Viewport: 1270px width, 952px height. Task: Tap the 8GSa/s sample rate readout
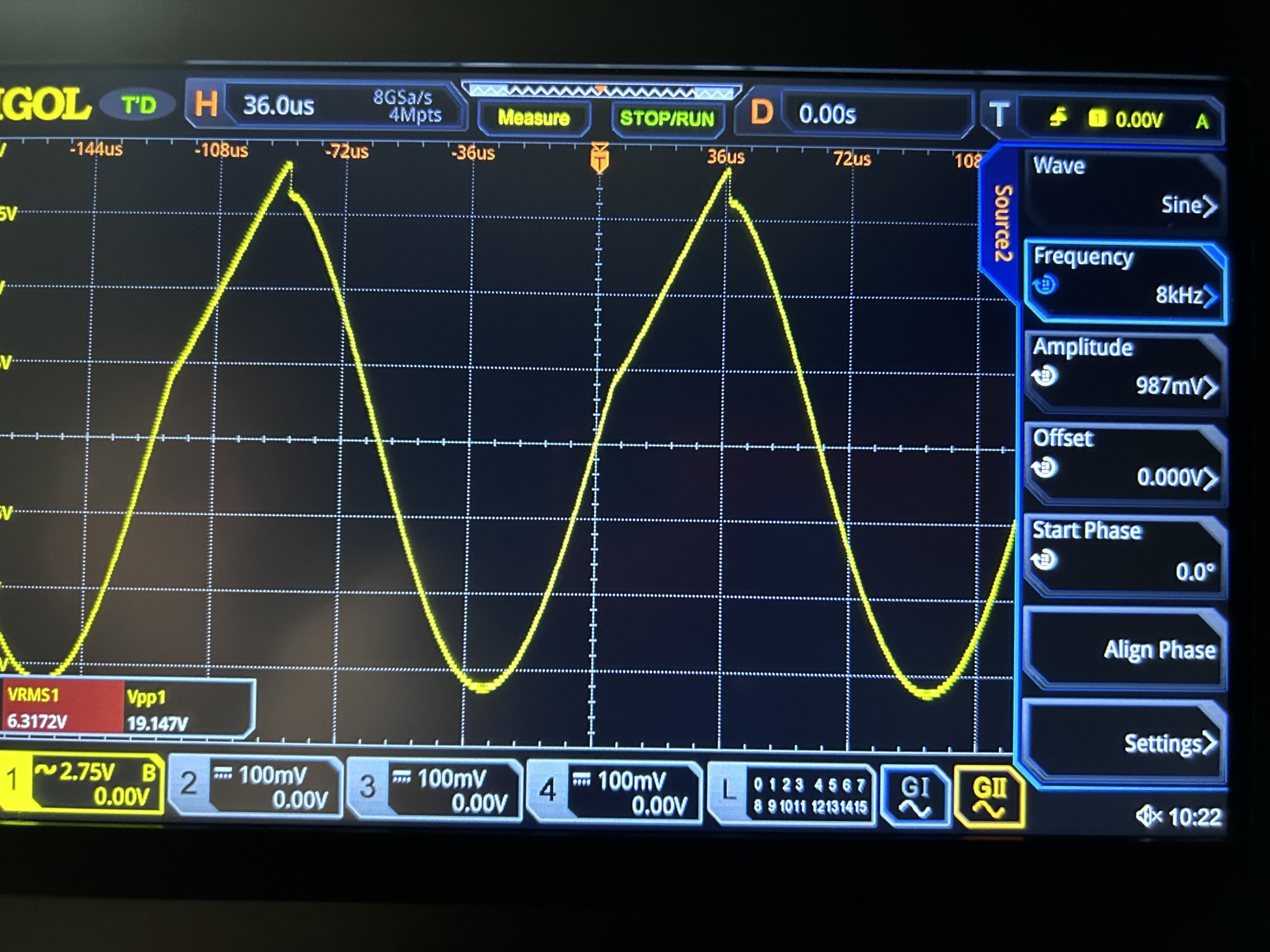(402, 96)
